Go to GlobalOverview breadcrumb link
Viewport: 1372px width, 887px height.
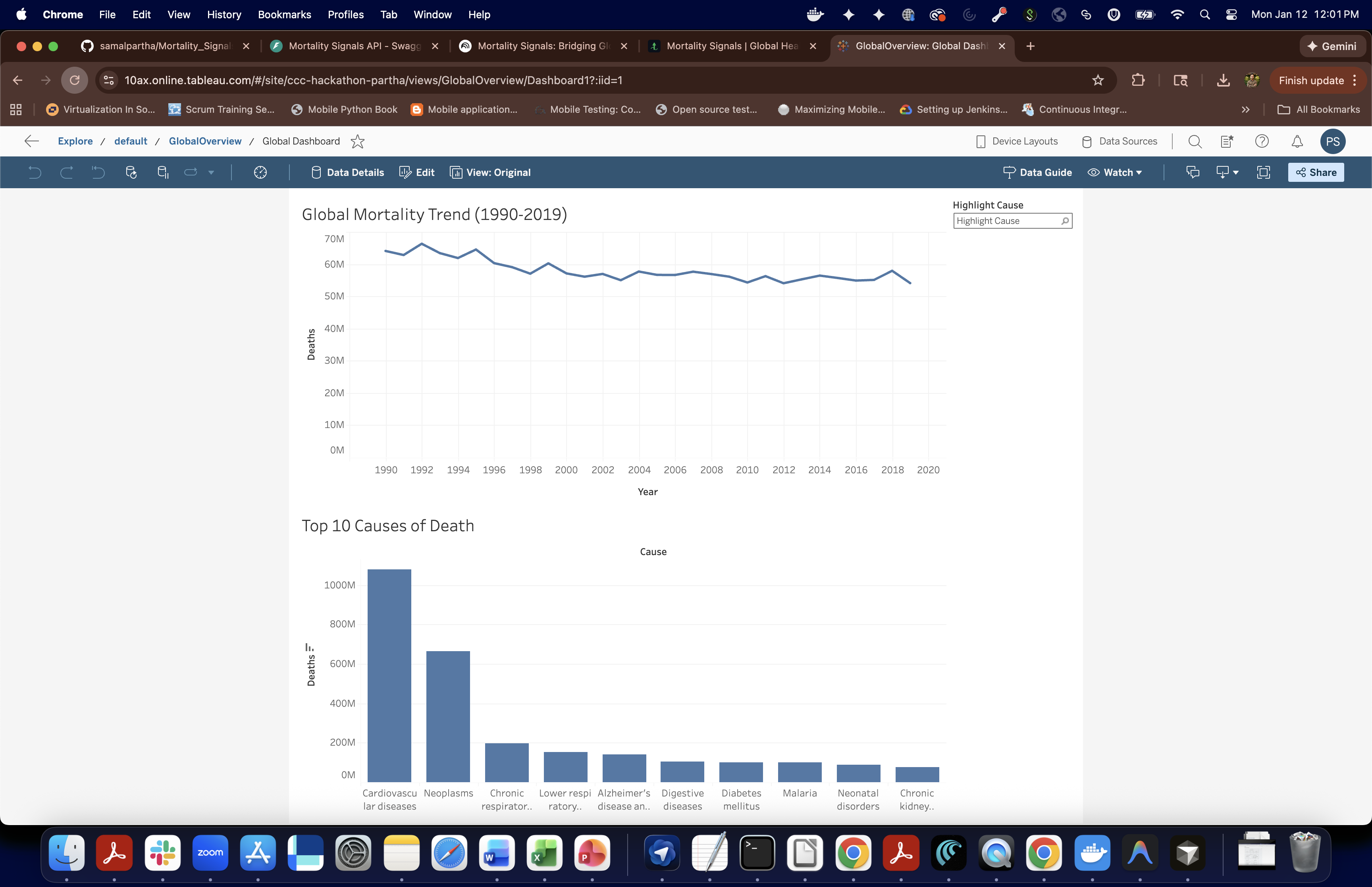point(205,141)
